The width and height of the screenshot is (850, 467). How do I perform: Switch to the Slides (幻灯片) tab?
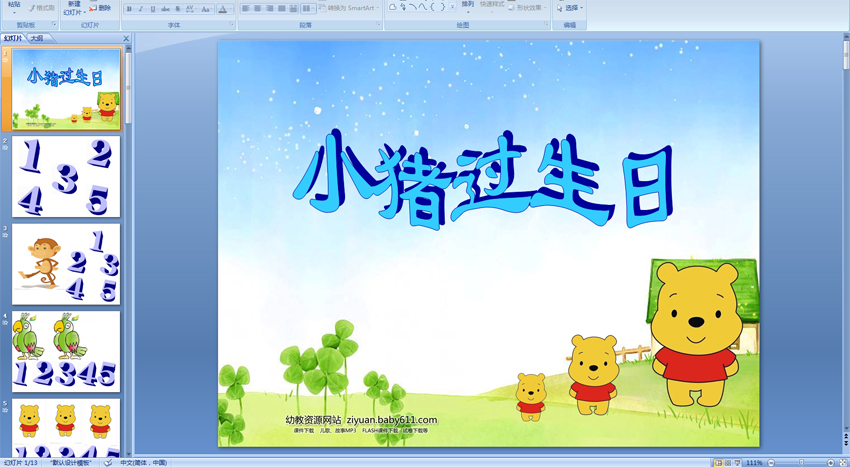point(13,39)
